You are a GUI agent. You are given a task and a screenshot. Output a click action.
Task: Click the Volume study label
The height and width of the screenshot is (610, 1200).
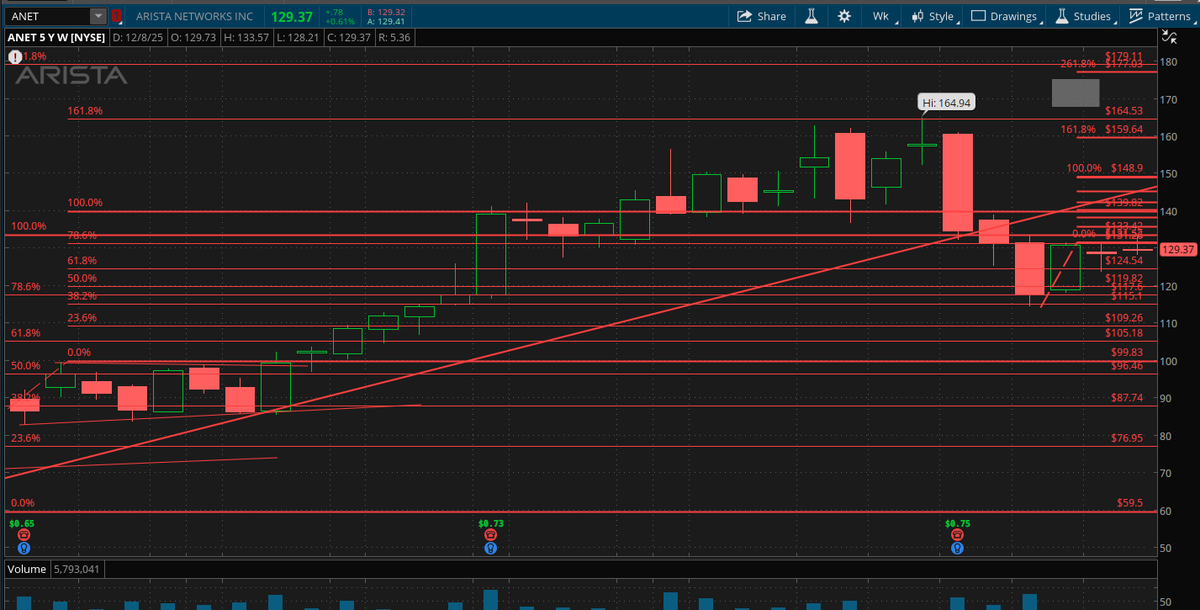point(27,569)
